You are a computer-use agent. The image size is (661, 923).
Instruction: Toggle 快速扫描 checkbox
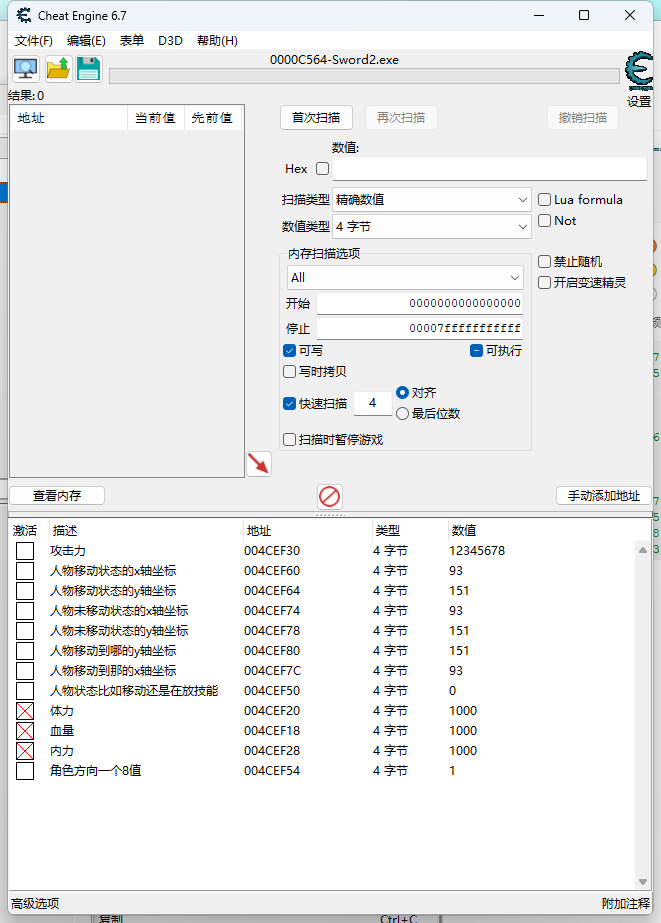coord(289,404)
